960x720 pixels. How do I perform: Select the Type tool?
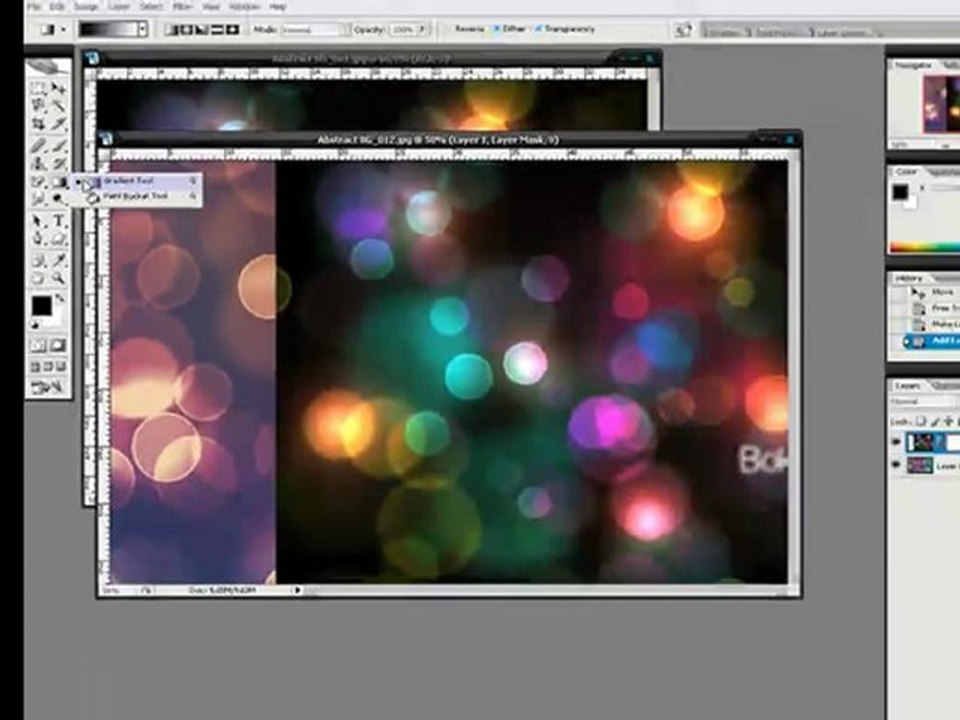coord(58,220)
